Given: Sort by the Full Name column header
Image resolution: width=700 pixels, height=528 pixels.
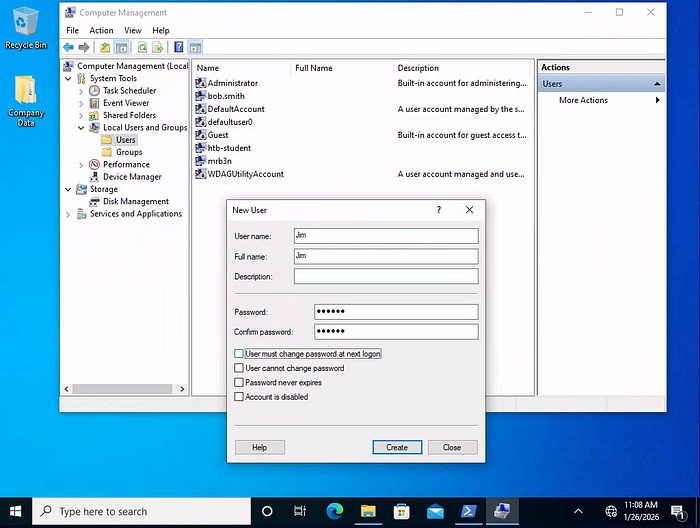Looking at the screenshot, I should tap(342, 68).
